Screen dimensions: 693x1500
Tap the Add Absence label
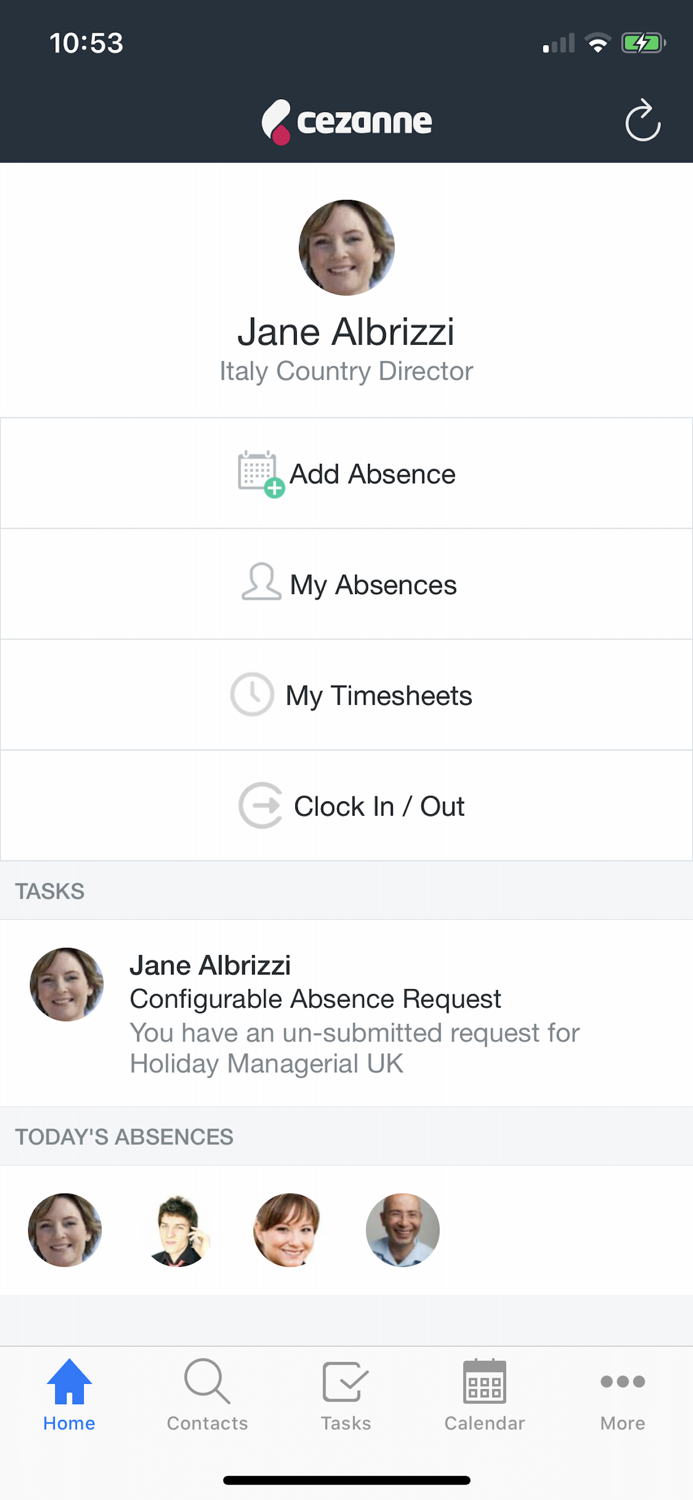point(373,474)
